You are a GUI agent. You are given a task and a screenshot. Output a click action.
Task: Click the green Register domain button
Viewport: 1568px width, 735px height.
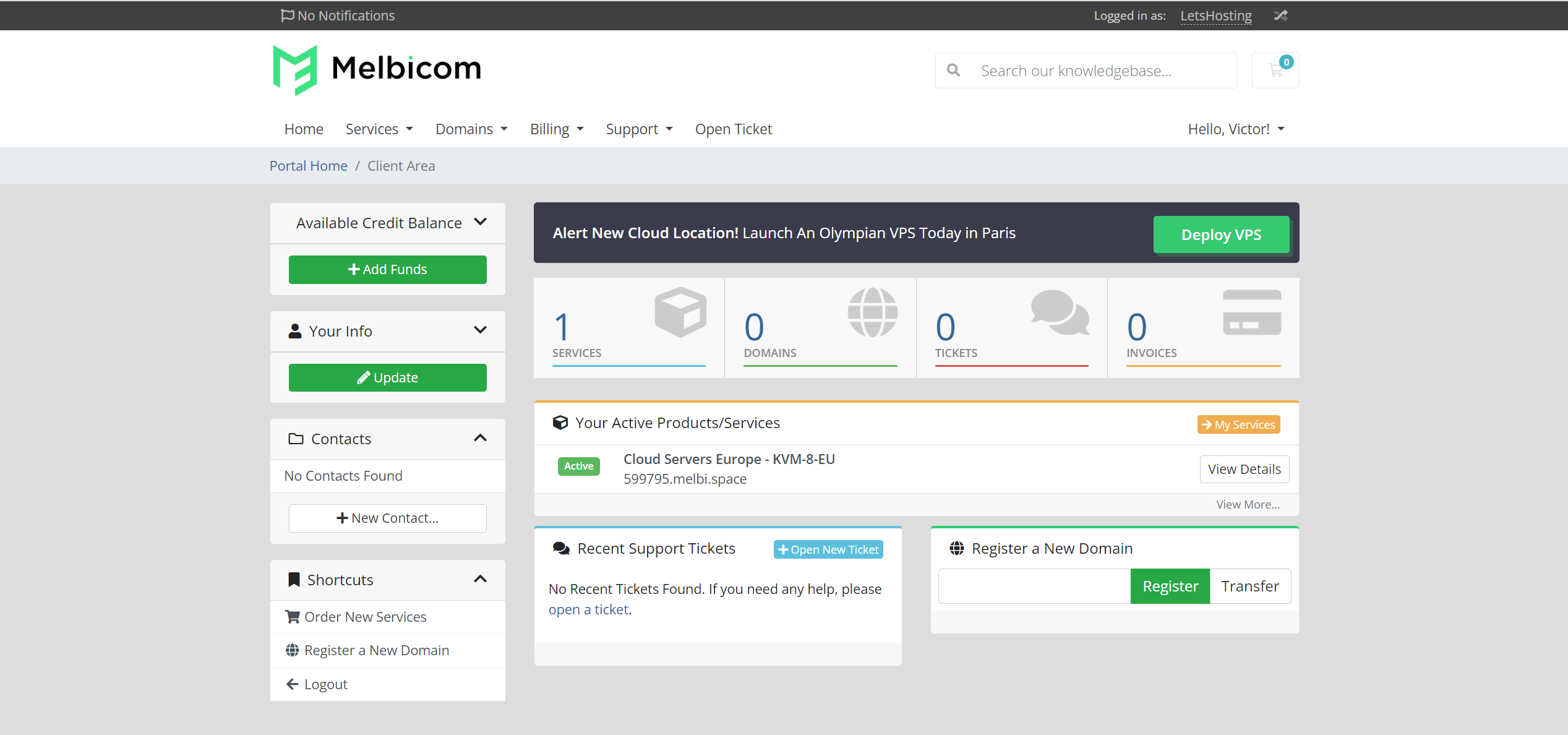(1170, 586)
